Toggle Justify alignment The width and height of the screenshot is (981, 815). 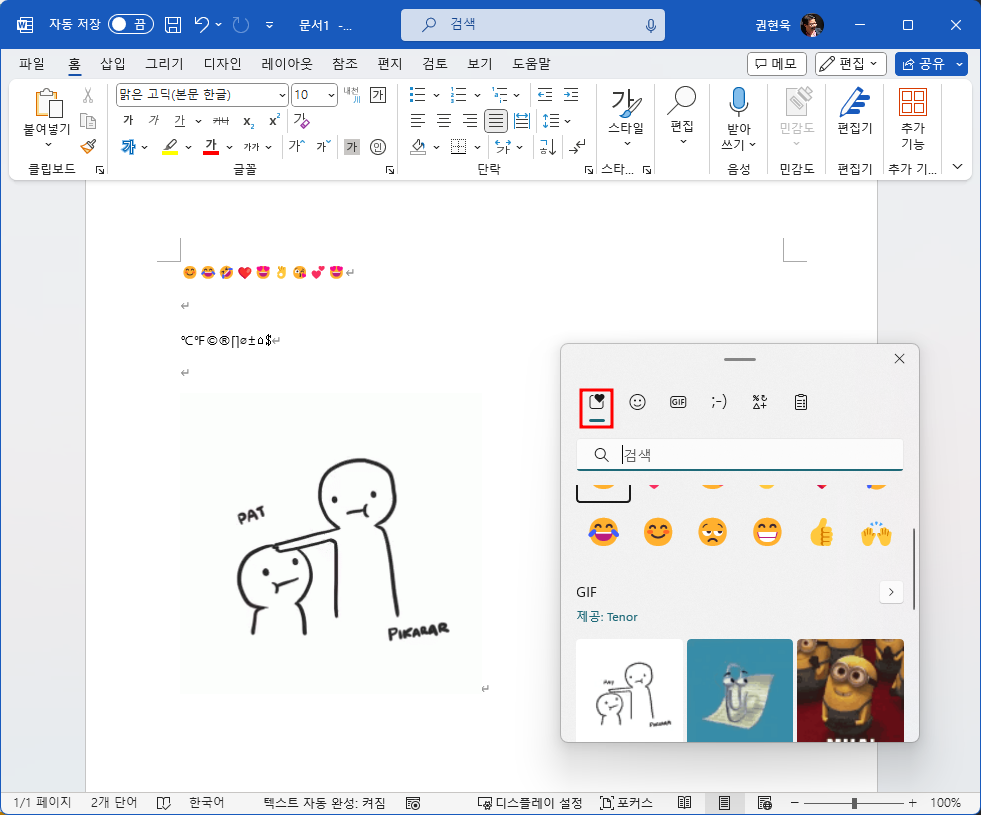pos(496,121)
